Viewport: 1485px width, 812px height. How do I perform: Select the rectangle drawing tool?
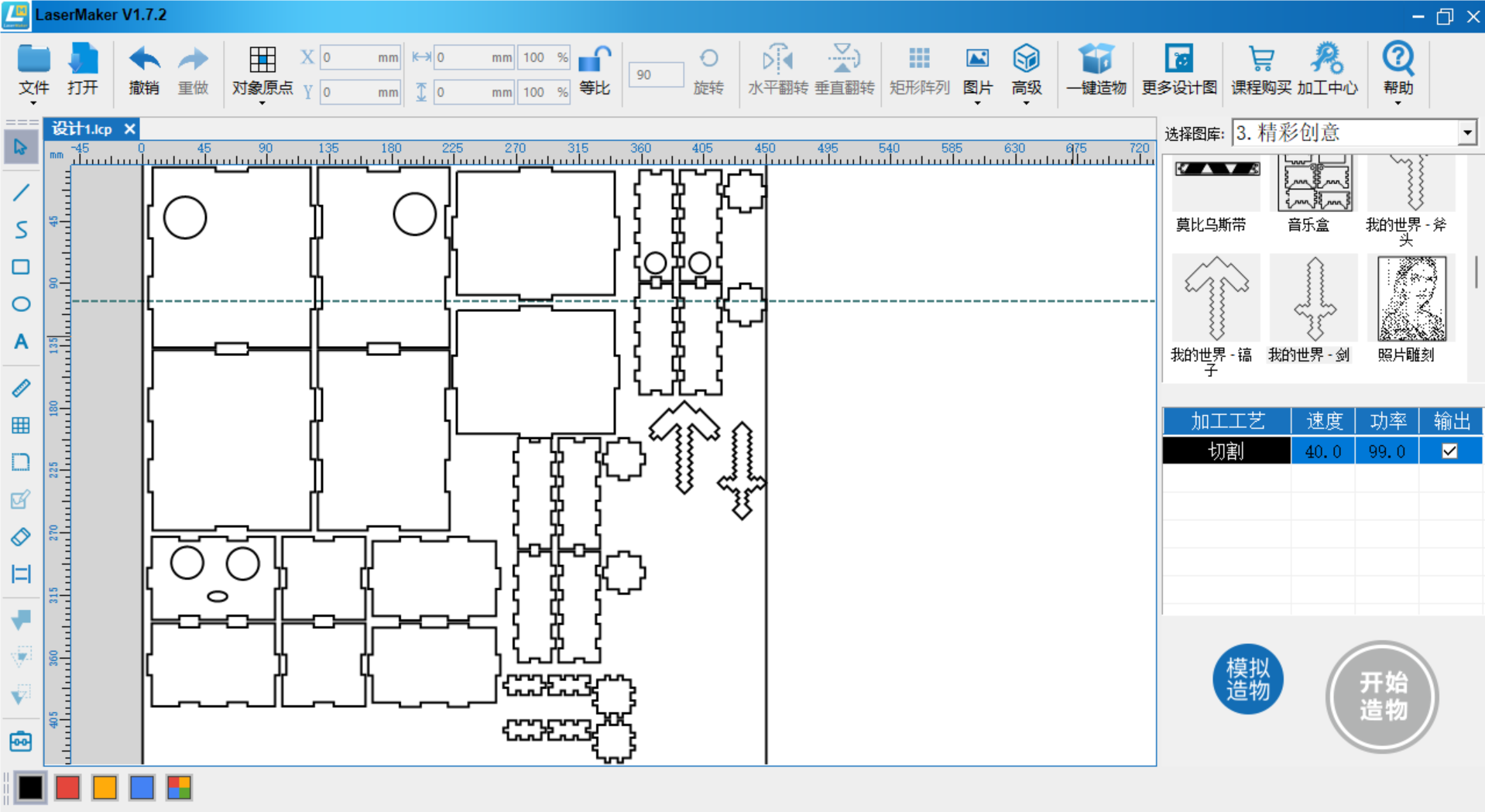pyautogui.click(x=21, y=267)
